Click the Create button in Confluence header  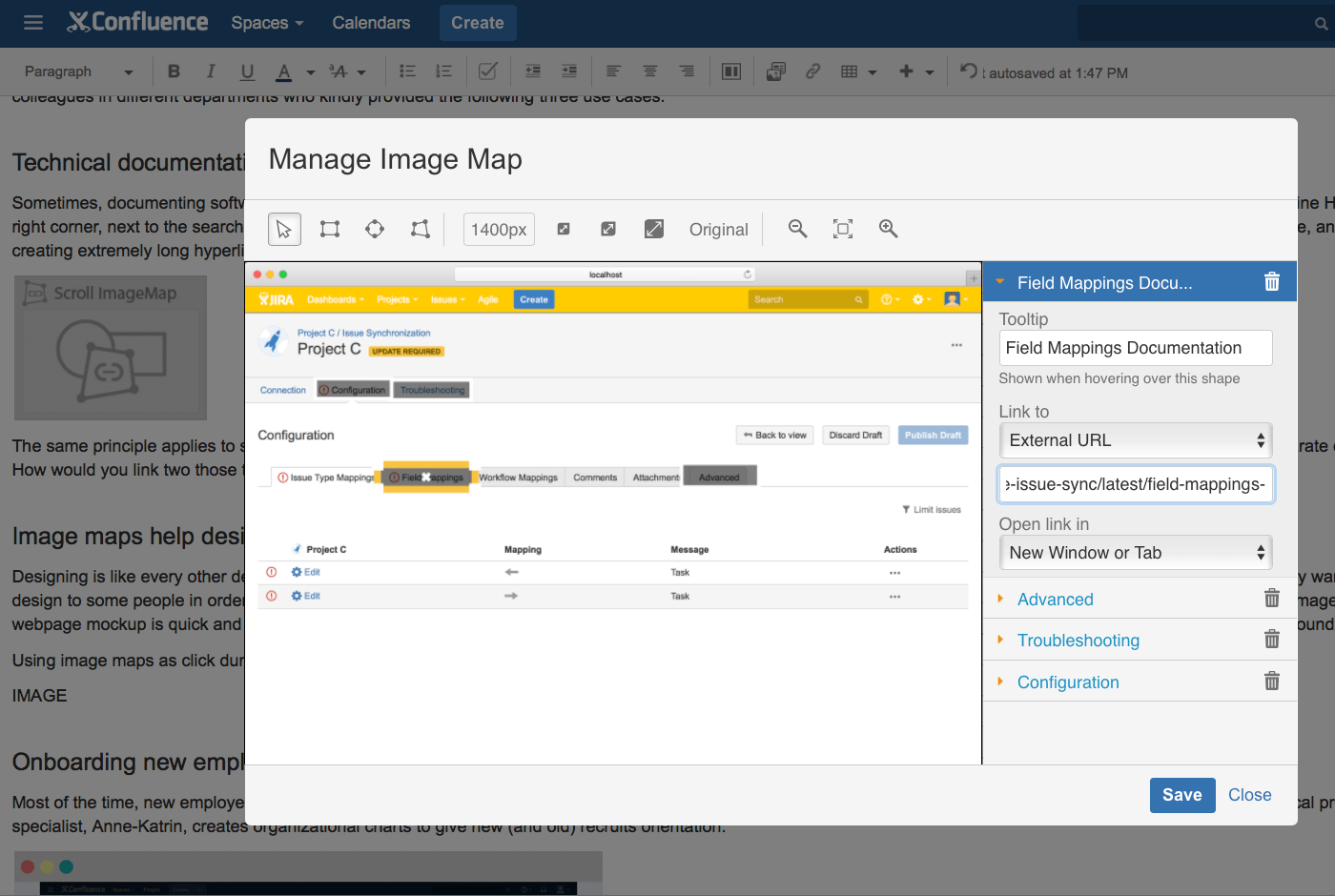coord(478,23)
